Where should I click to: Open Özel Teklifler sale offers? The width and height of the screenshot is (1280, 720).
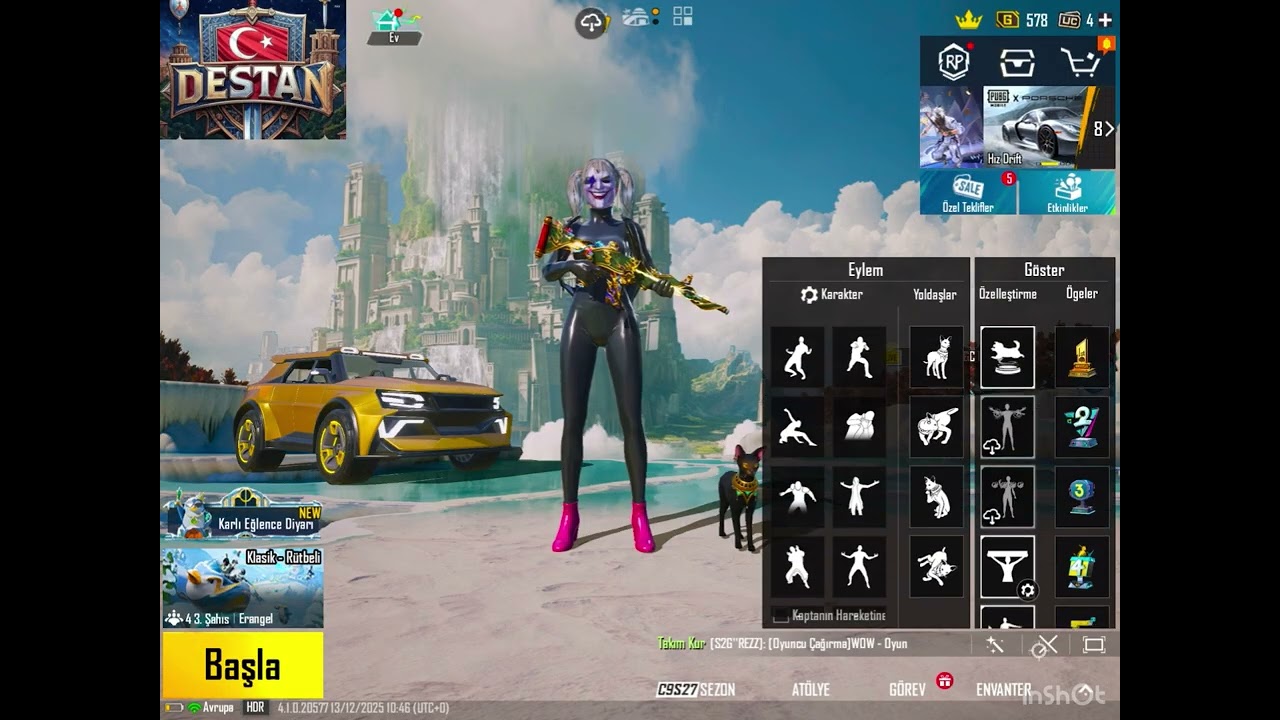click(x=968, y=193)
